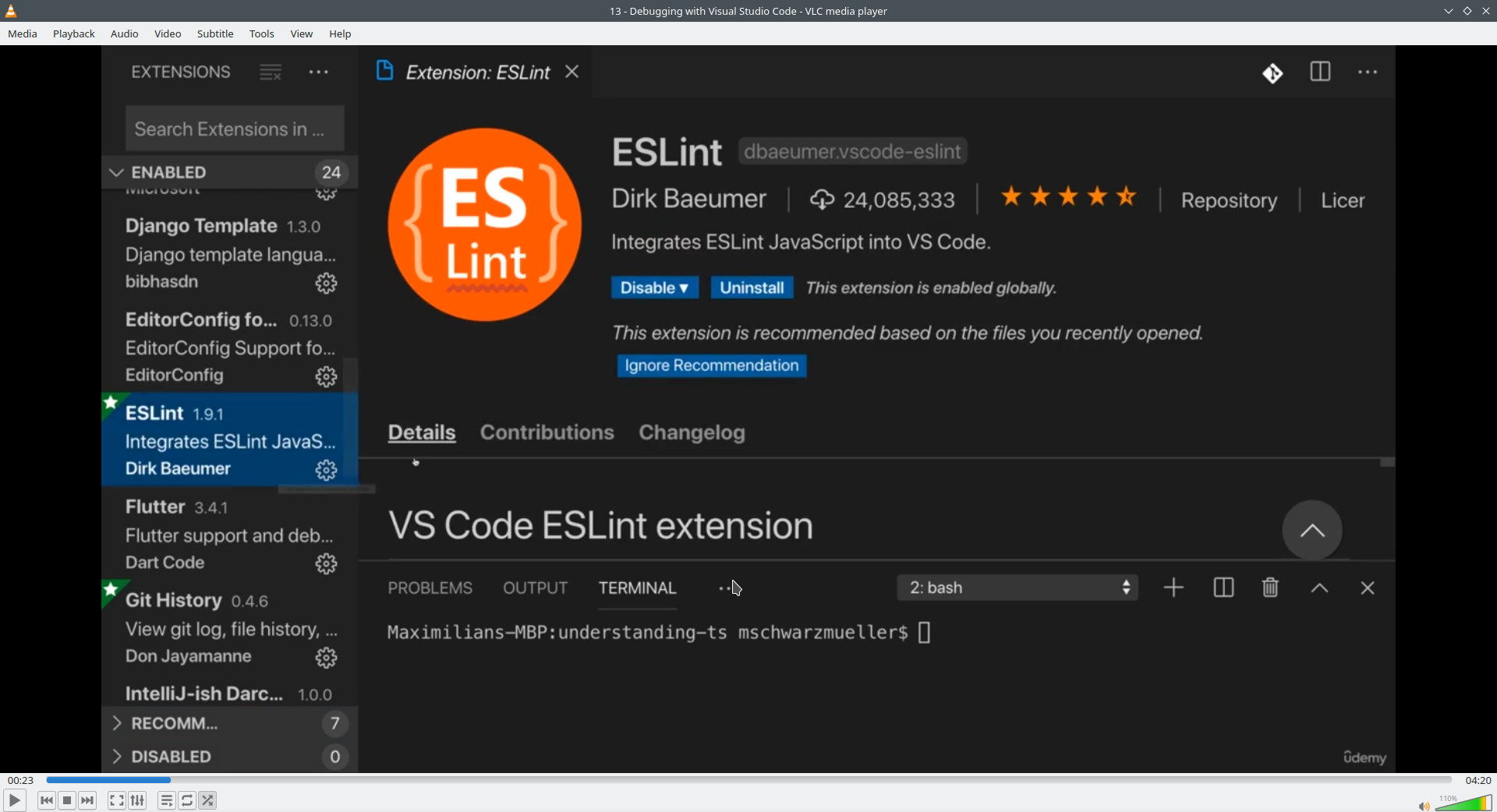
Task: Split the terminal pane
Action: (1223, 588)
